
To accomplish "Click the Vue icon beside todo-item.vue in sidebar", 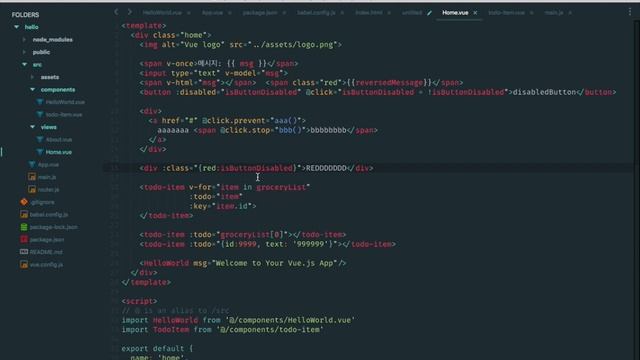I will click(40, 115).
